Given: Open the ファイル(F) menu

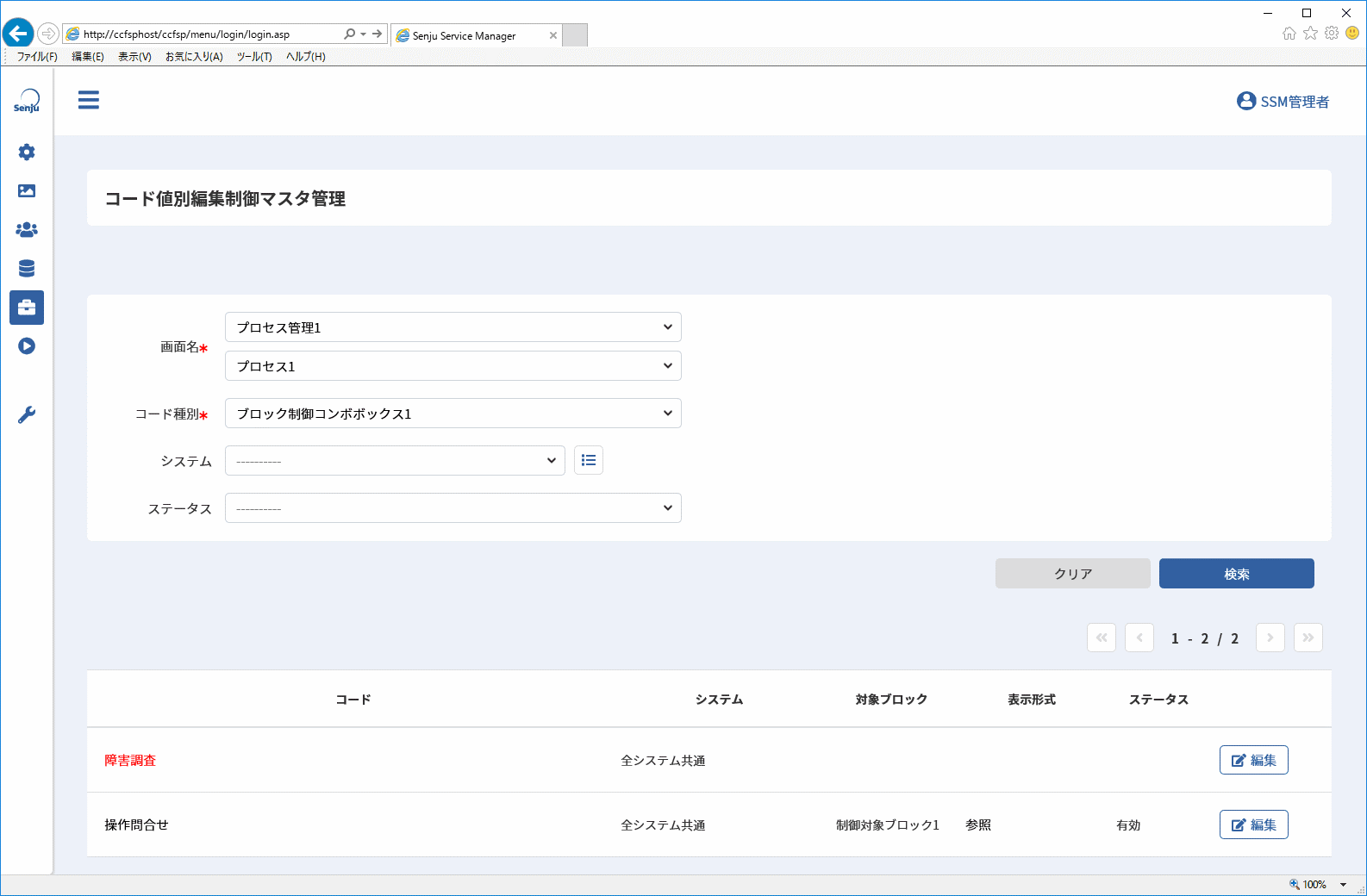Looking at the screenshot, I should 37,57.
